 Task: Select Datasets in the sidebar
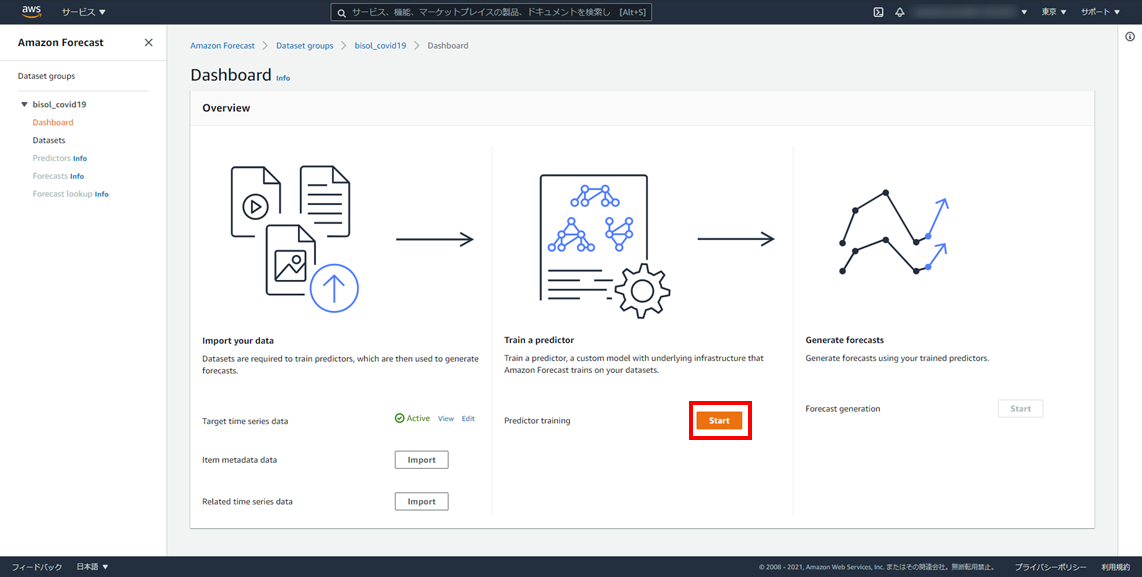tap(49, 140)
